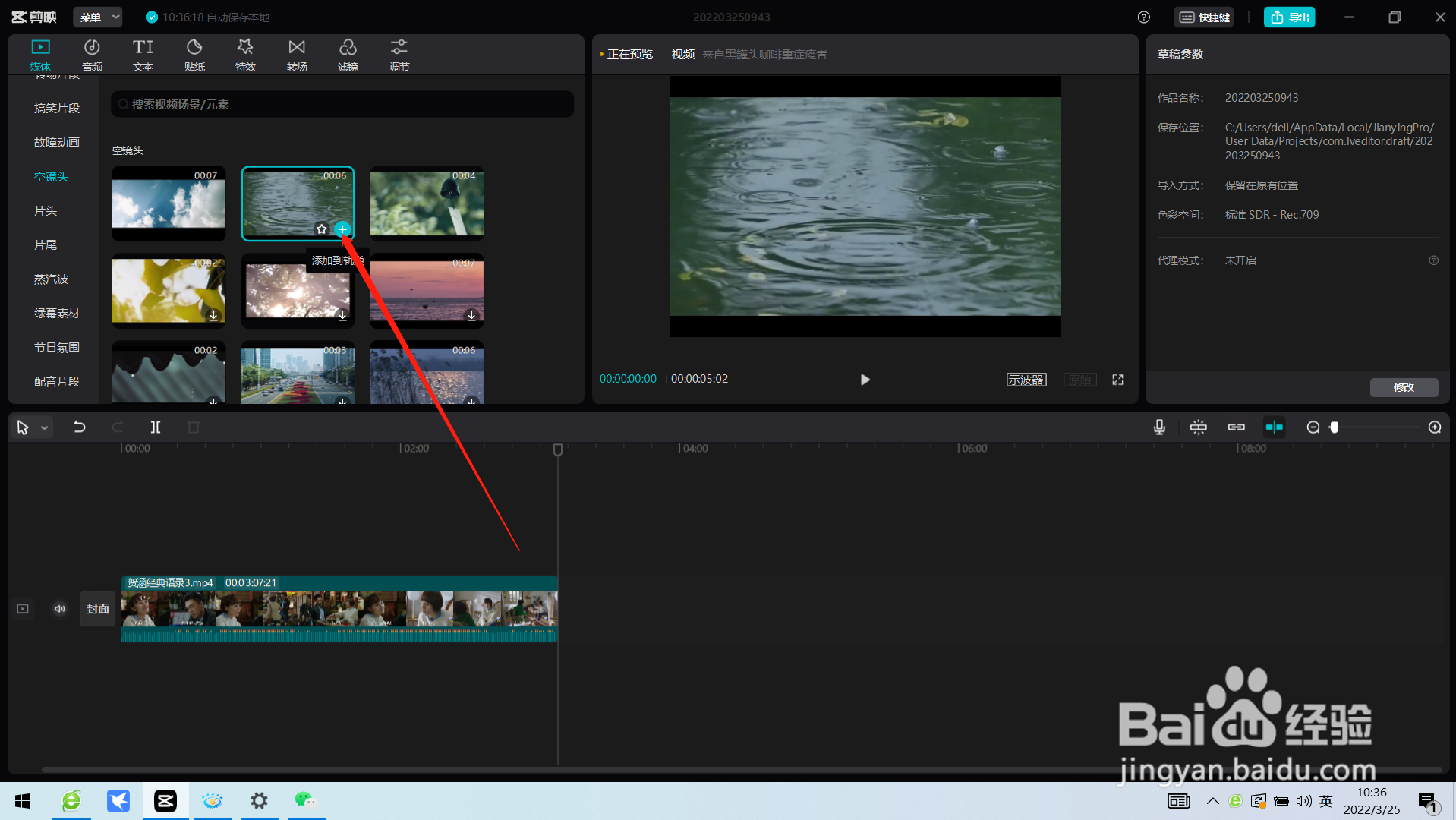Click the microphone record voiceover icon
Image resolution: width=1456 pixels, height=820 pixels.
coord(1159,427)
